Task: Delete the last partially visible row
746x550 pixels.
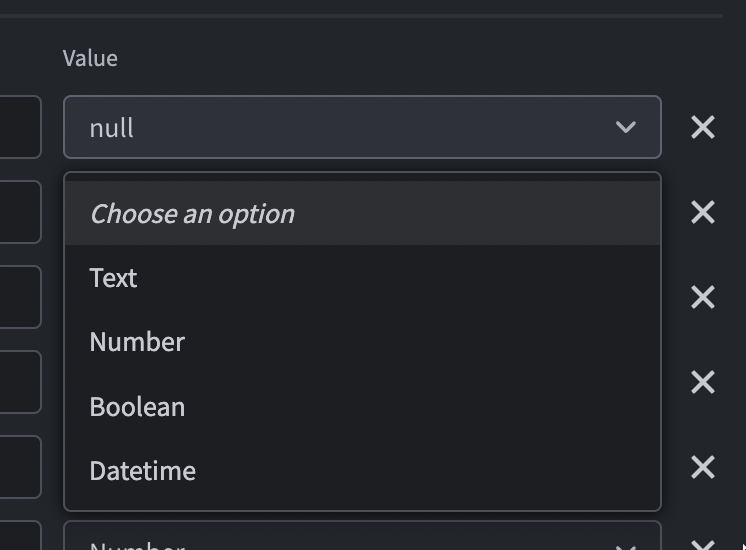Action: click(x=703, y=544)
